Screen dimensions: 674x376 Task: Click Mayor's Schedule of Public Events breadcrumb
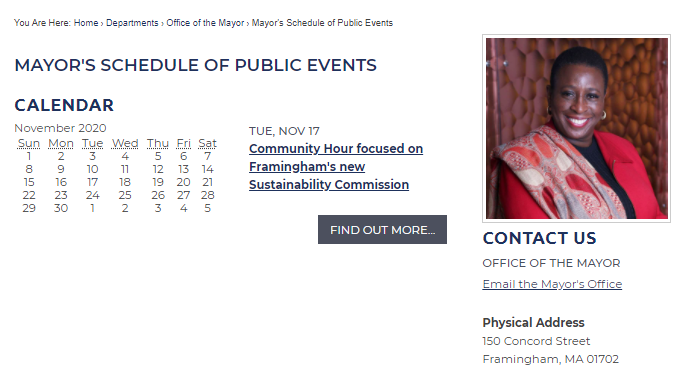(322, 23)
